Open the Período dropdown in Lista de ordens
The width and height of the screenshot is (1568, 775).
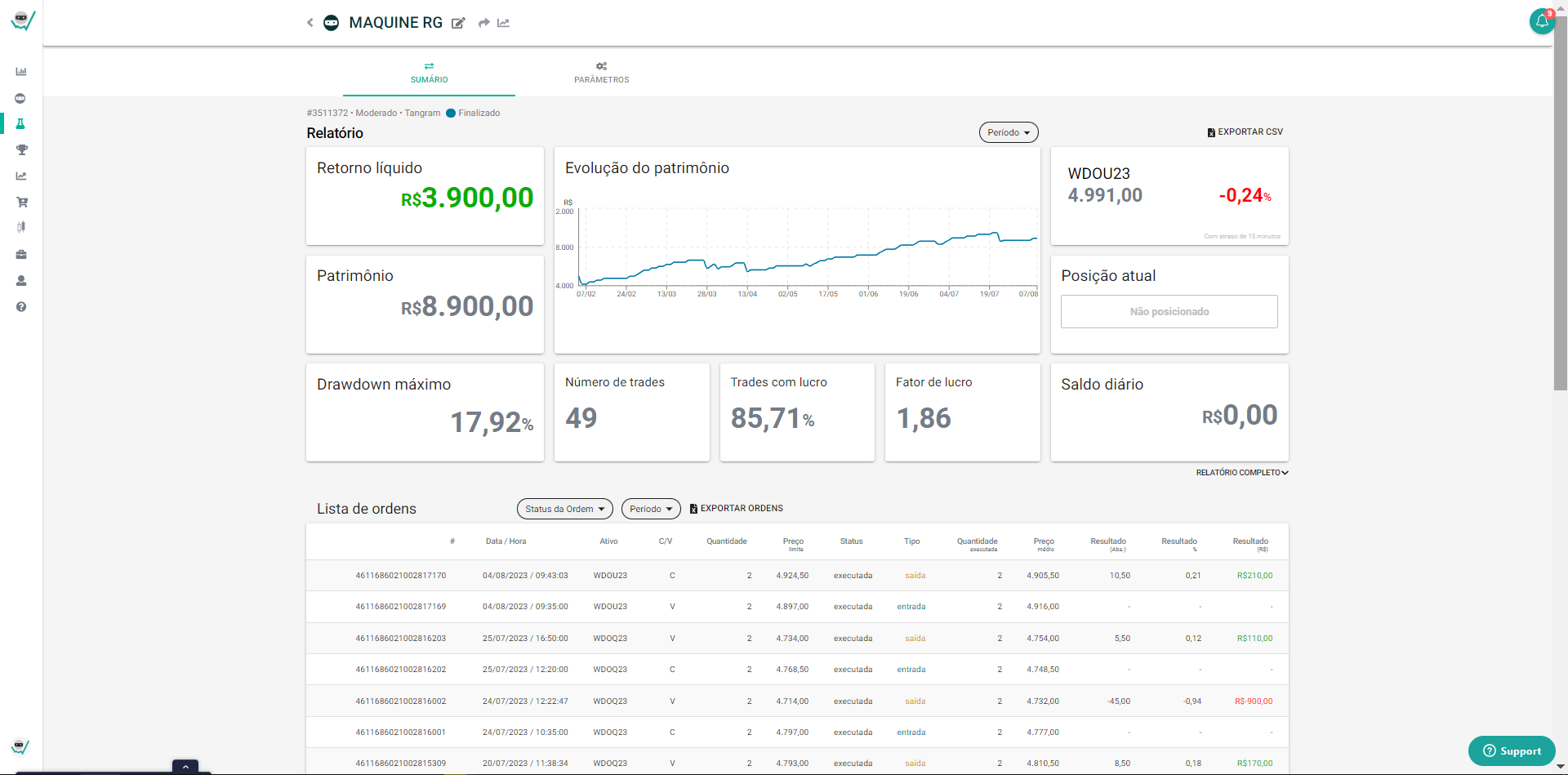(x=651, y=509)
